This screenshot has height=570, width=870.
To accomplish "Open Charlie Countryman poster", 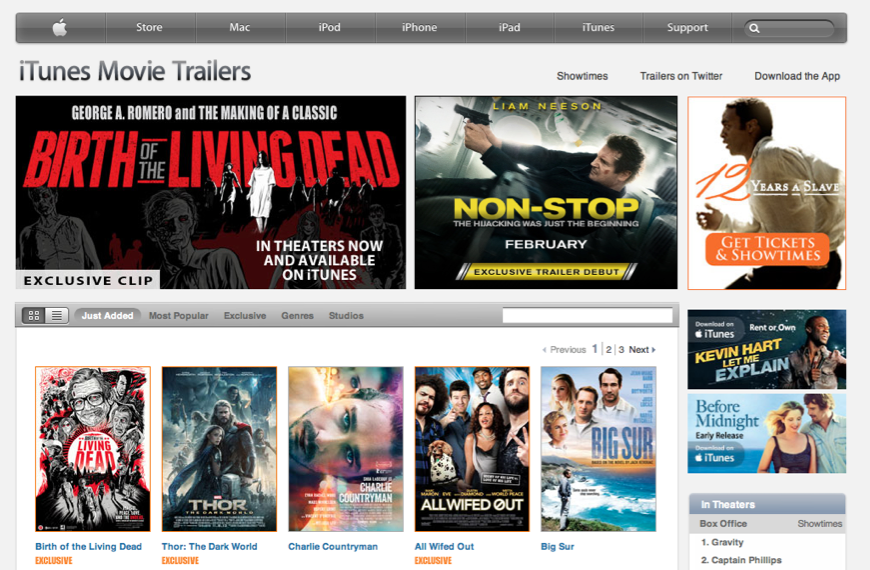I will click(346, 449).
